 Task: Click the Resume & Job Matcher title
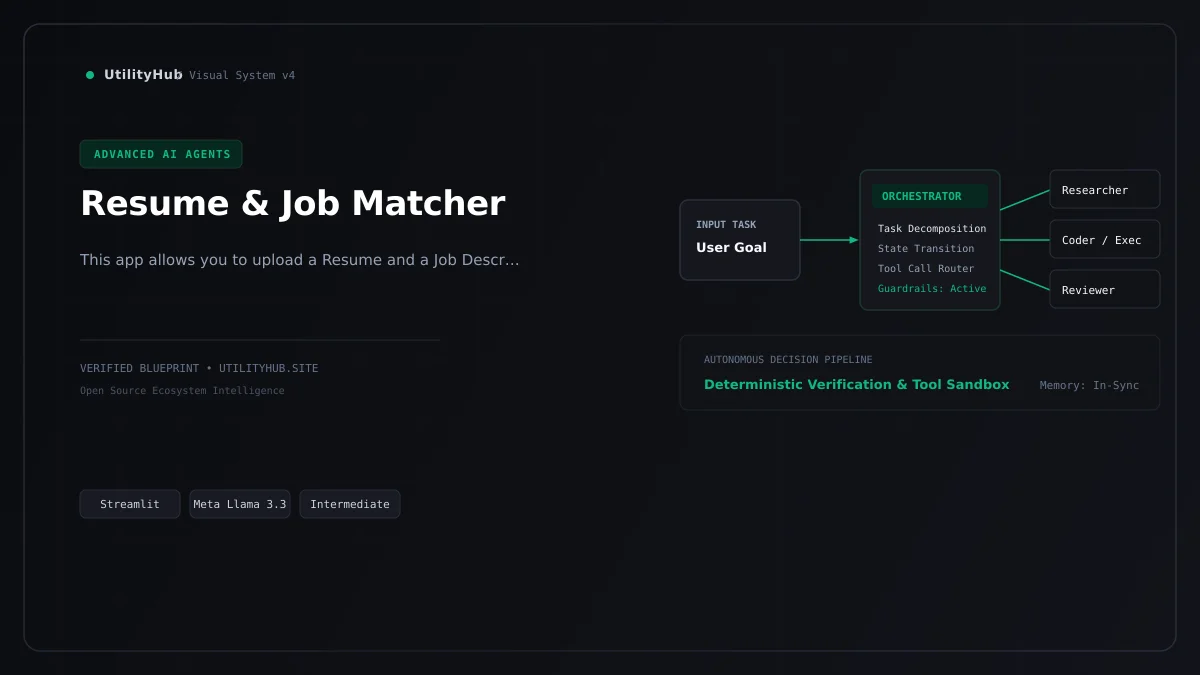pos(293,203)
